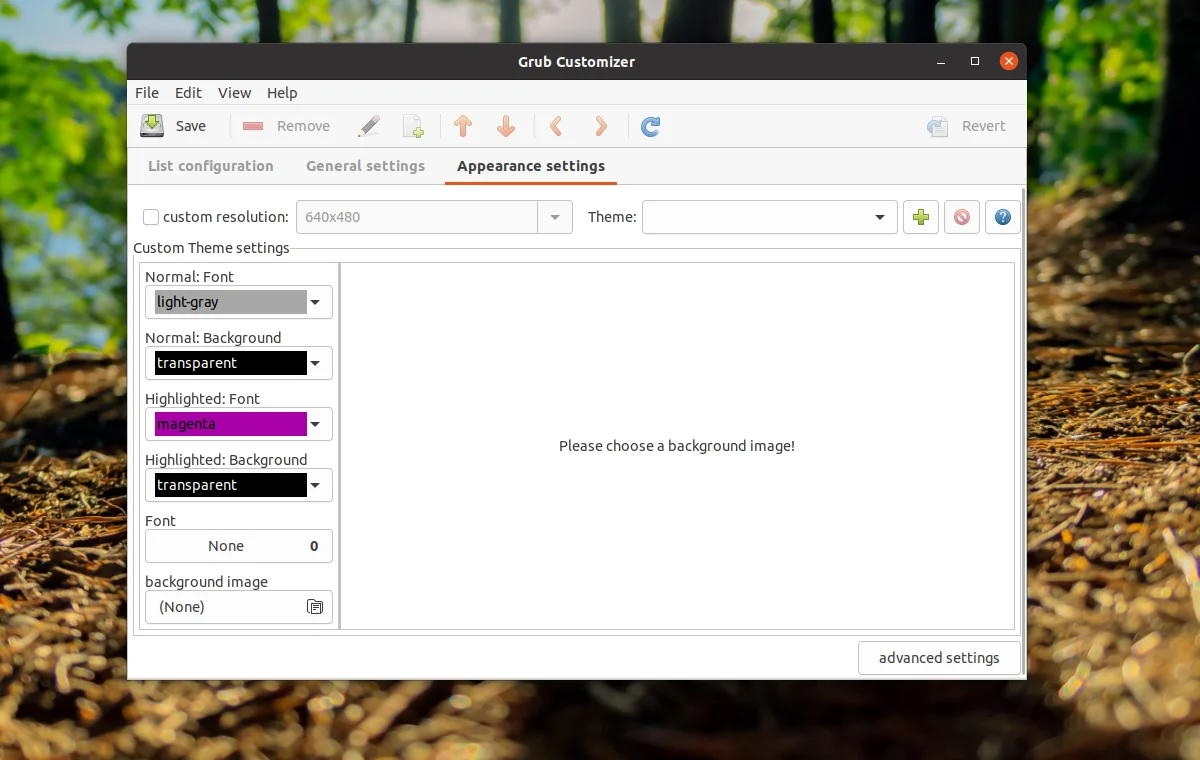
Task: Click the left arrow toolbar icon
Action: (x=557, y=126)
